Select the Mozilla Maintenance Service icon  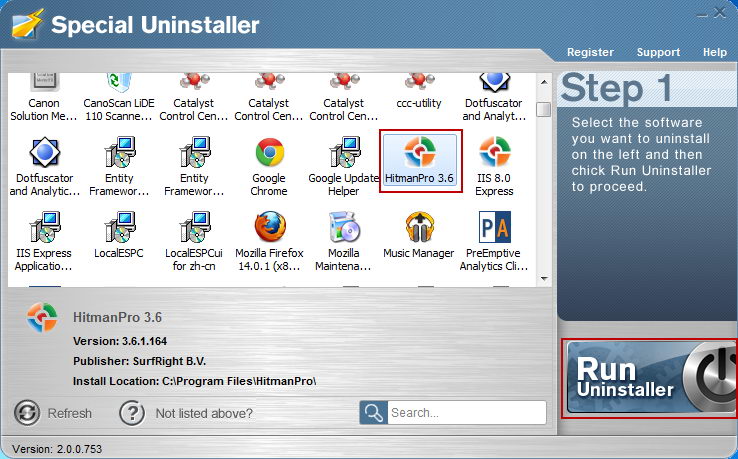(x=344, y=227)
